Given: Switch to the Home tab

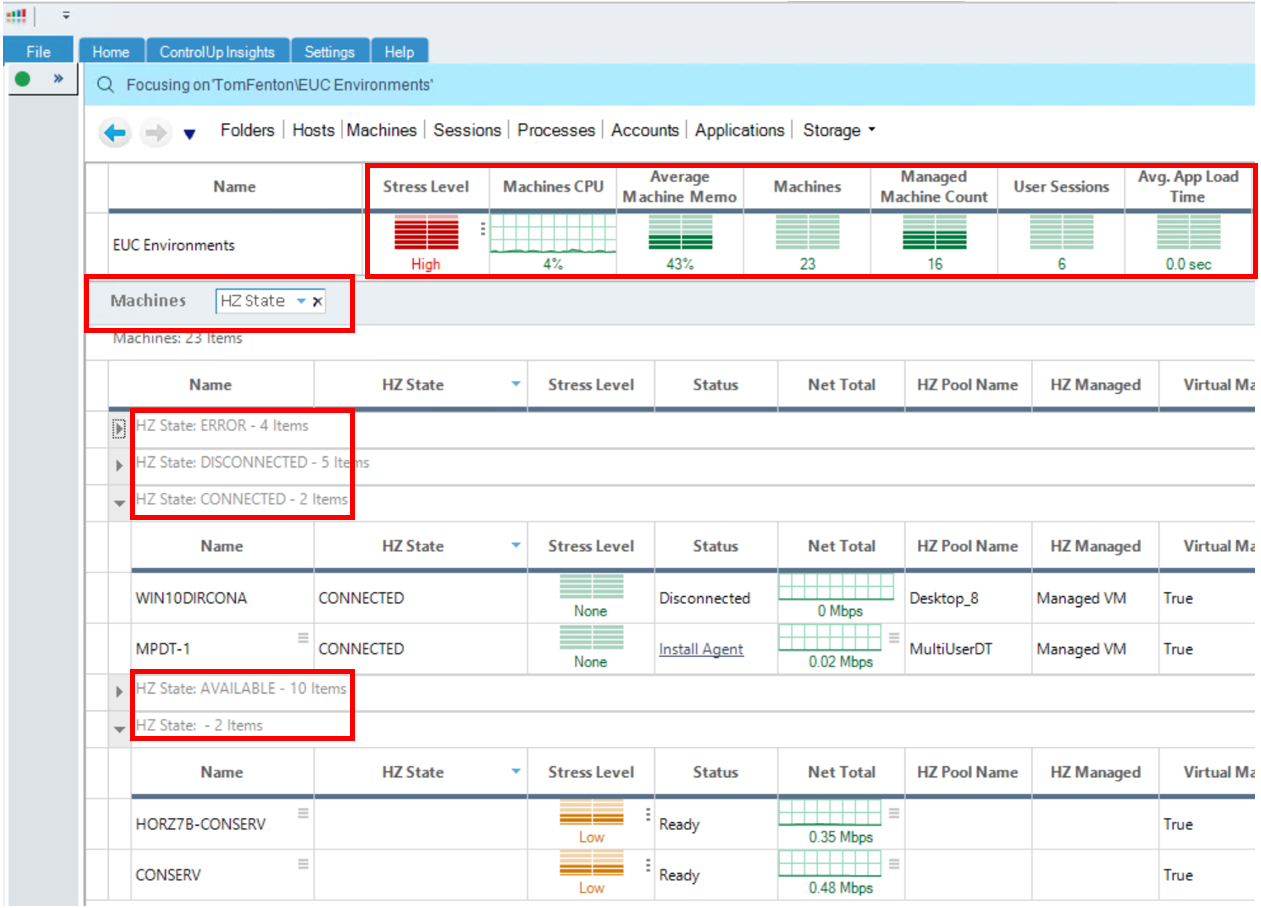Looking at the screenshot, I should [x=111, y=52].
